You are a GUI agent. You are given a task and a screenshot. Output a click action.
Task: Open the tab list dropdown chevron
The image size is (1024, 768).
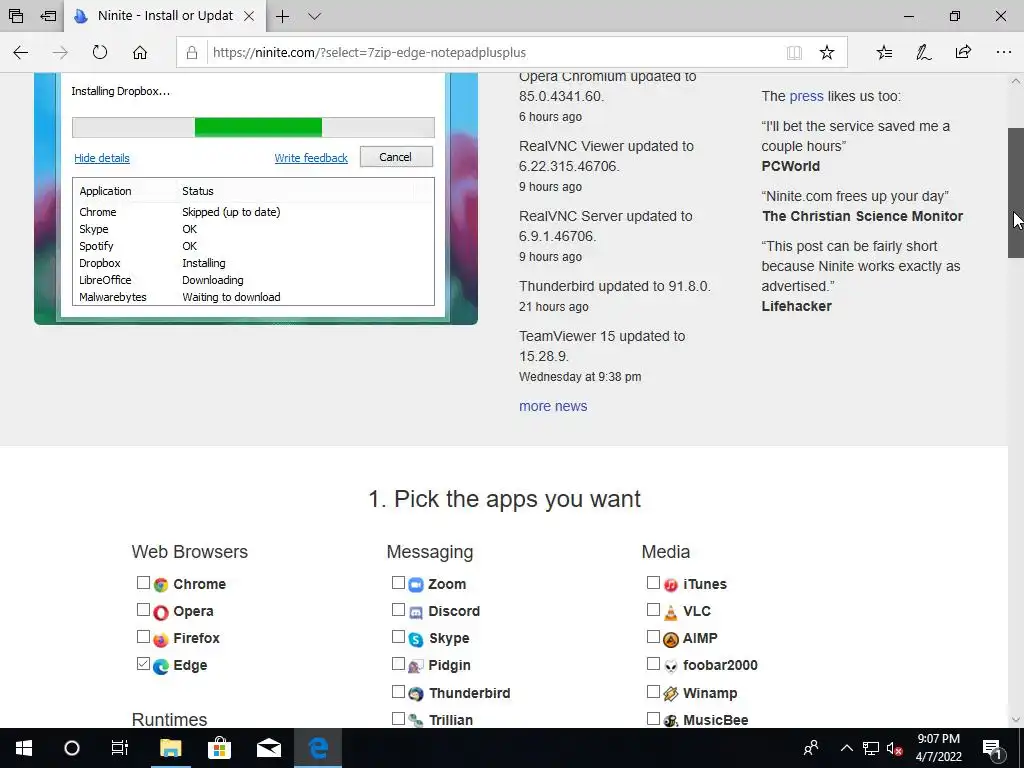(314, 16)
